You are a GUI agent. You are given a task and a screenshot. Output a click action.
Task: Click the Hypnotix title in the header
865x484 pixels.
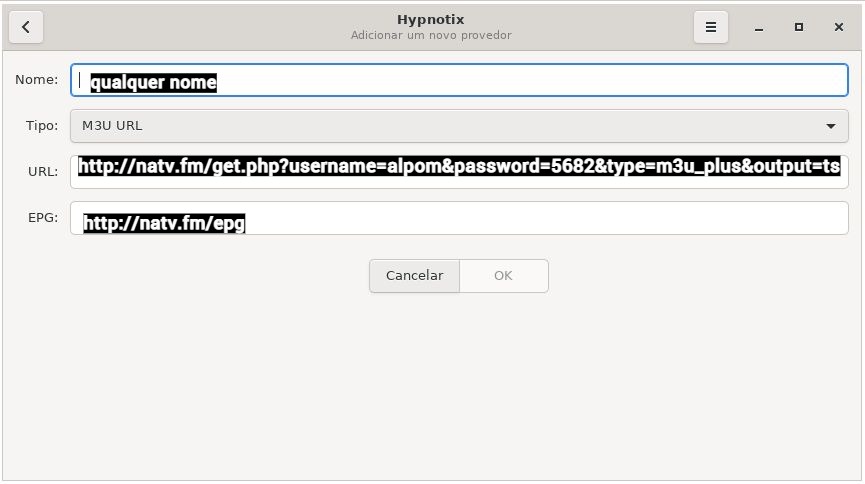431,19
